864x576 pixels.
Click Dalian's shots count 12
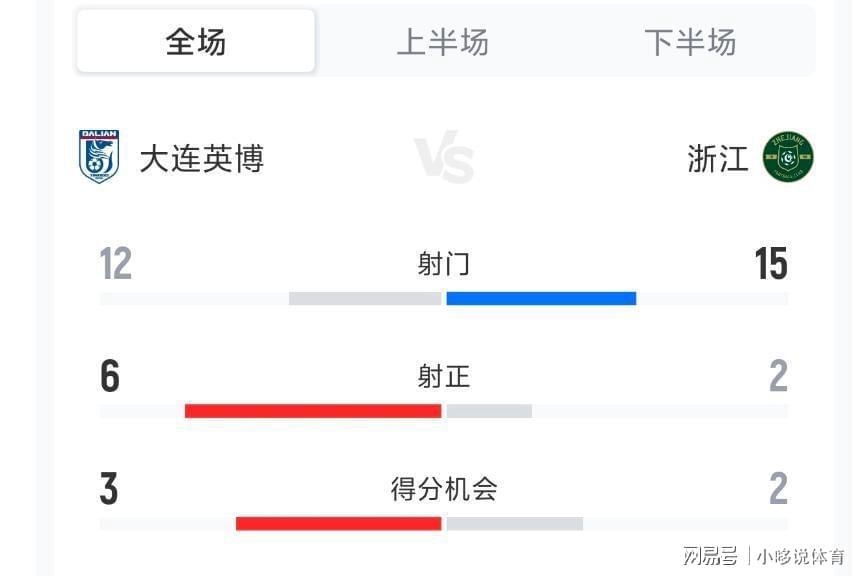[116, 264]
